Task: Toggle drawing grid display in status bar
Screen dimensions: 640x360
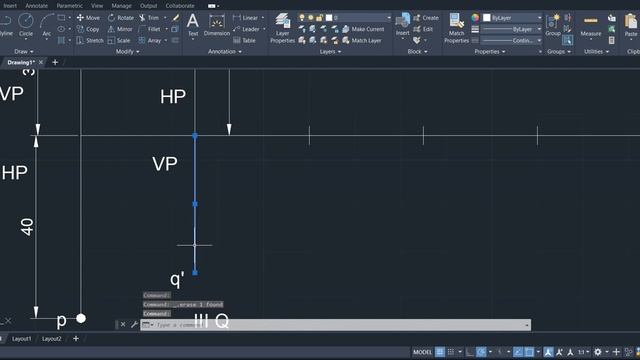Action: 440,351
